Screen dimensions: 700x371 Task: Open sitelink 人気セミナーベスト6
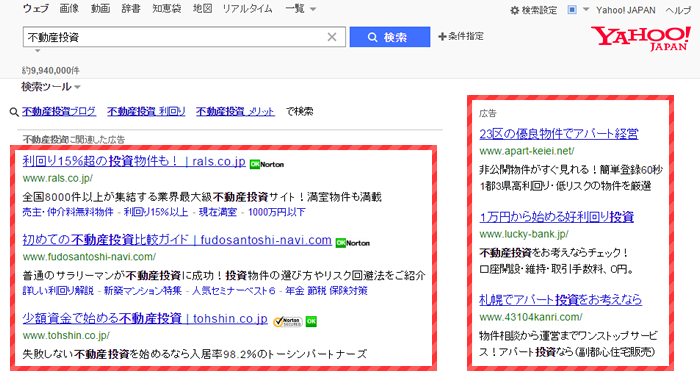(x=234, y=291)
